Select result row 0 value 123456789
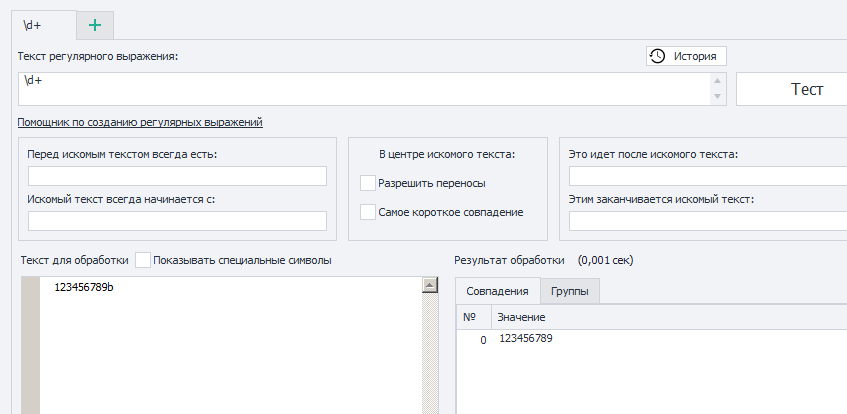This screenshot has height=414, width=847. click(526, 339)
